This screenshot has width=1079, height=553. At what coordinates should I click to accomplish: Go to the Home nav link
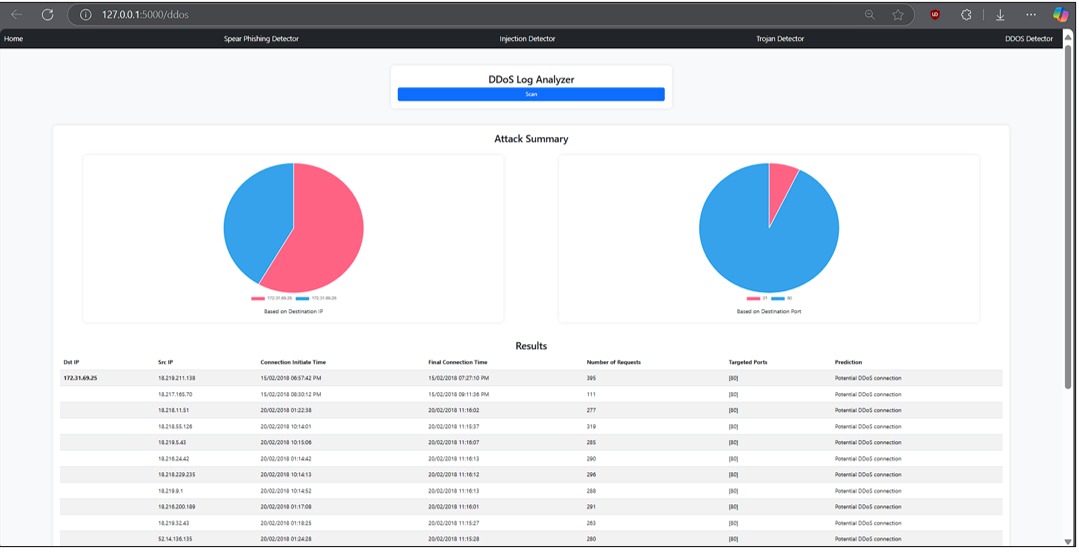14,39
